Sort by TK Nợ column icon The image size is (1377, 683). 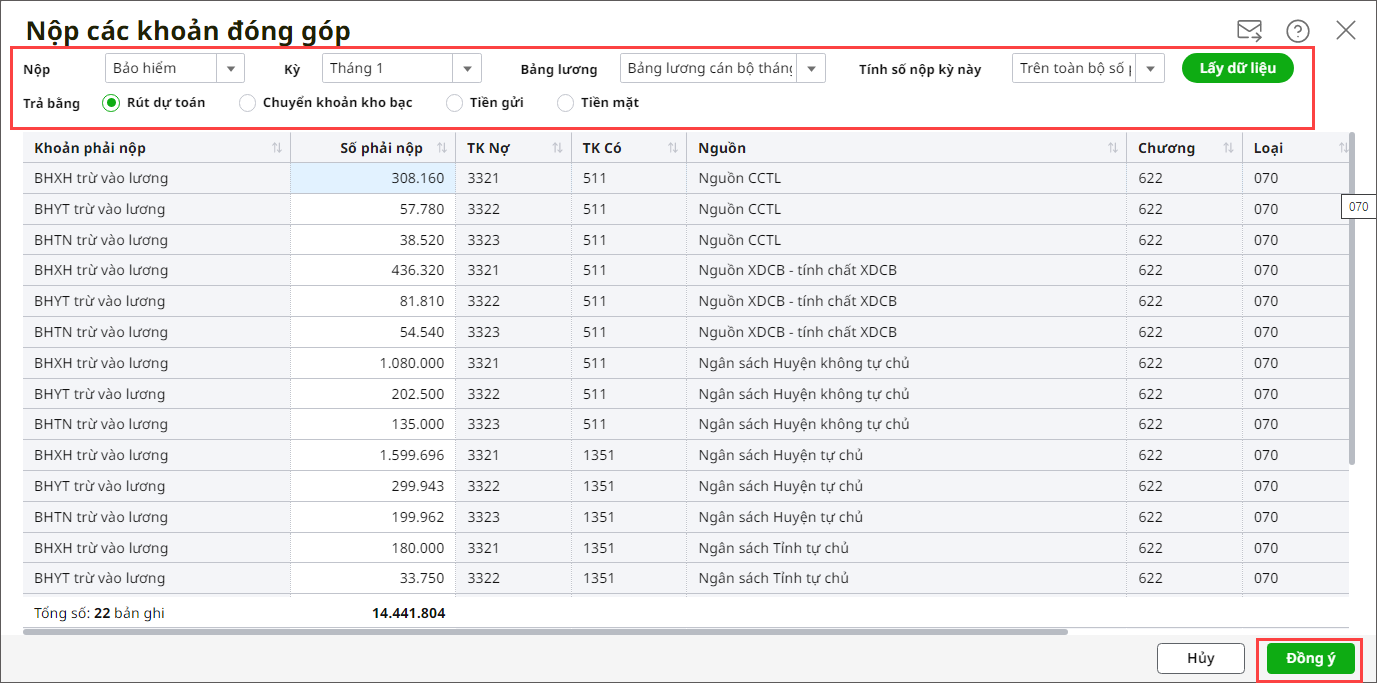coord(558,148)
